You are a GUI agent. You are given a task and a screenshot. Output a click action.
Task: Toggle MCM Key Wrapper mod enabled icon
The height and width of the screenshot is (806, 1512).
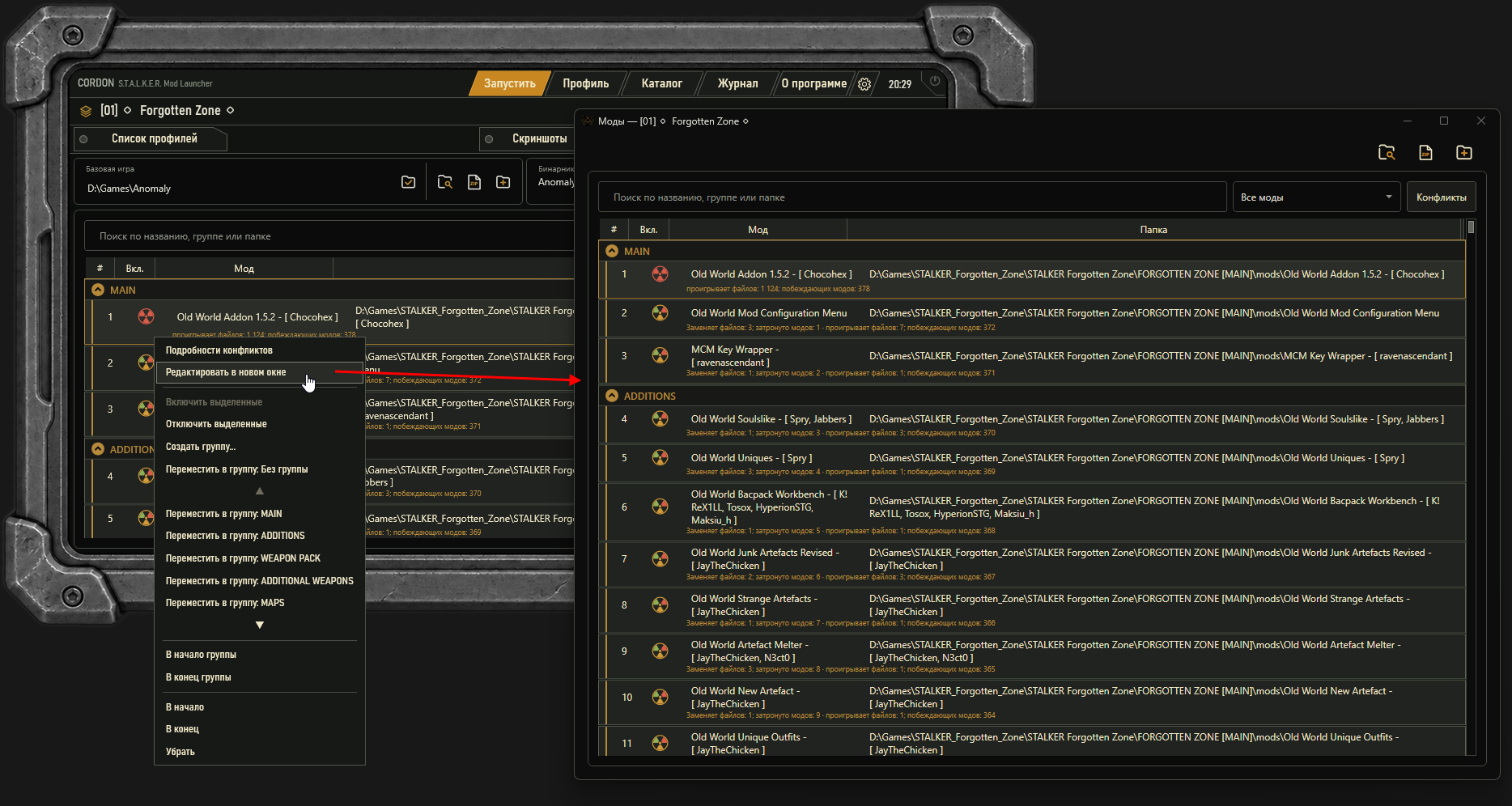click(x=660, y=356)
